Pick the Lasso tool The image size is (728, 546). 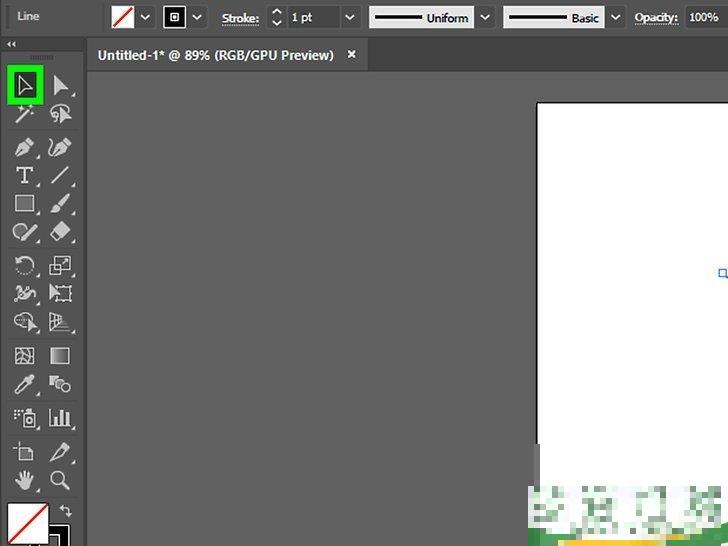tap(60, 114)
